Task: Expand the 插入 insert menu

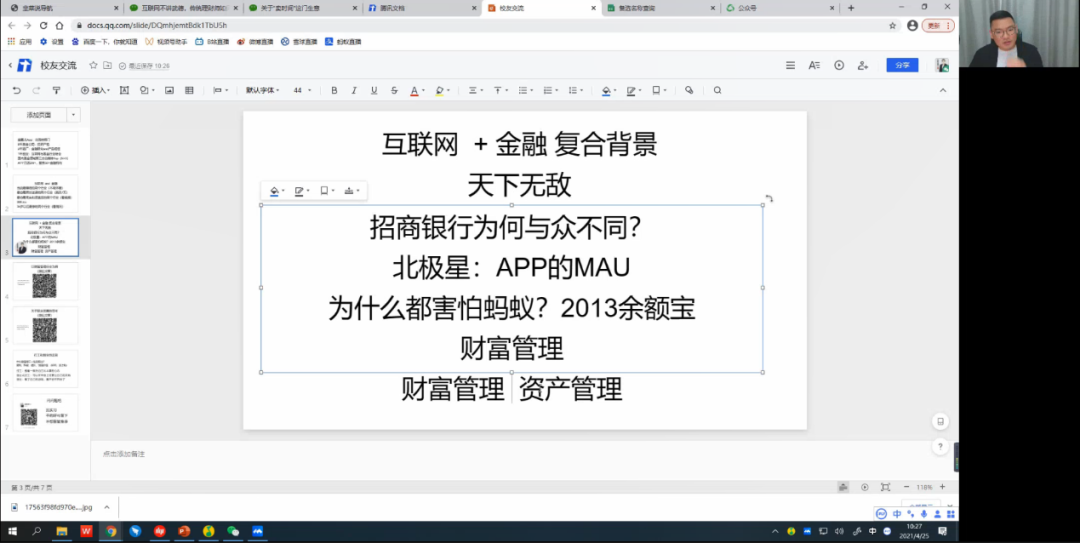Action: (x=96, y=90)
